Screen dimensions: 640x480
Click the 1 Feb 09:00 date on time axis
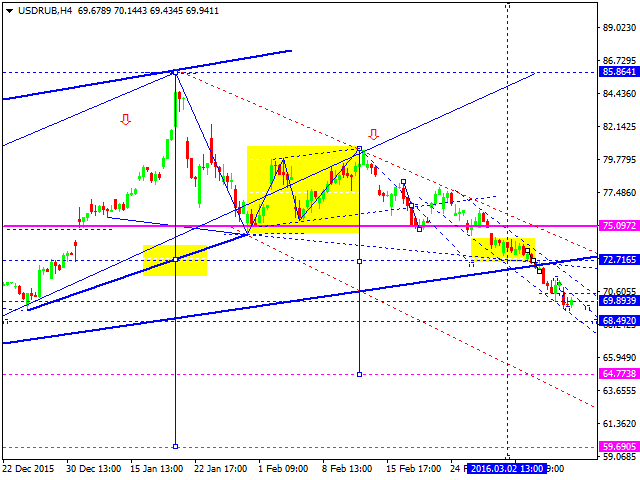284,467
